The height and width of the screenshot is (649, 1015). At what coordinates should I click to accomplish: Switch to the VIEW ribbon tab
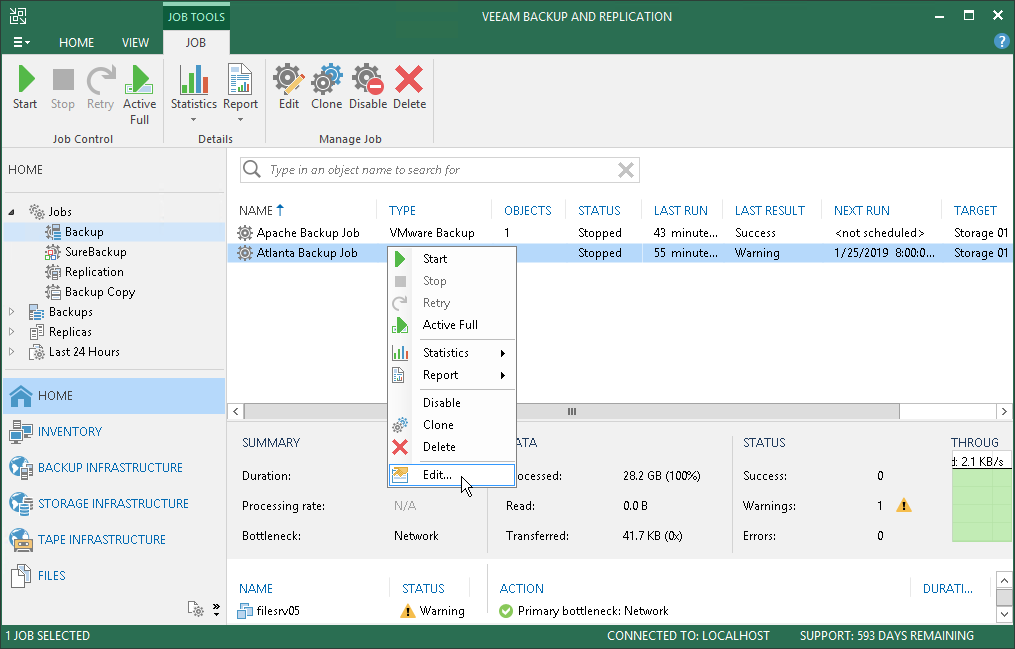135,42
